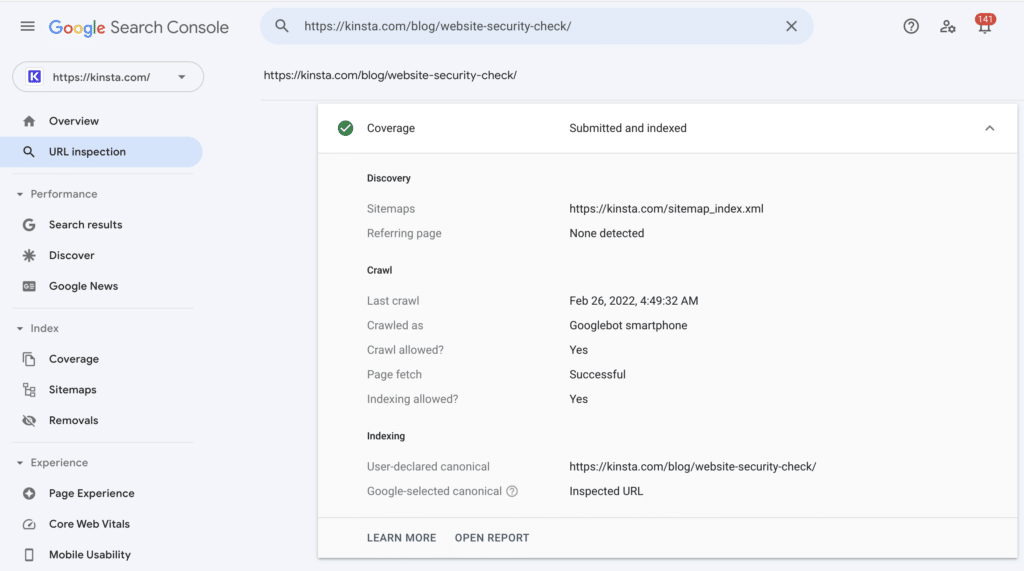This screenshot has width=1024, height=571.
Task: Collapse the Coverage section chevron
Action: coord(989,128)
